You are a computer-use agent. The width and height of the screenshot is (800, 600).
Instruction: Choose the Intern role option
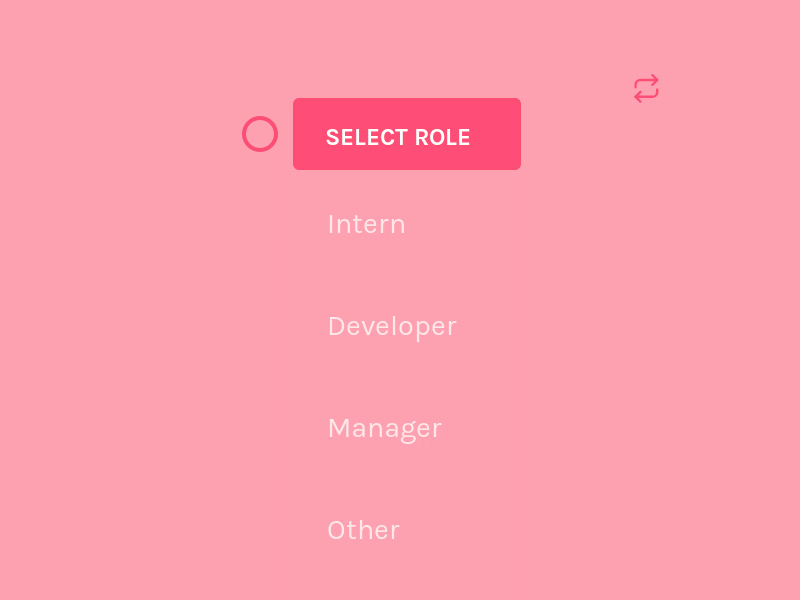coord(366,224)
